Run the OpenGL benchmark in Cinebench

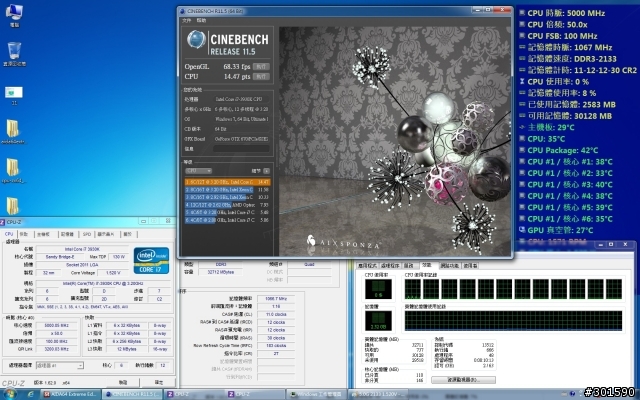pyautogui.click(x=261, y=67)
